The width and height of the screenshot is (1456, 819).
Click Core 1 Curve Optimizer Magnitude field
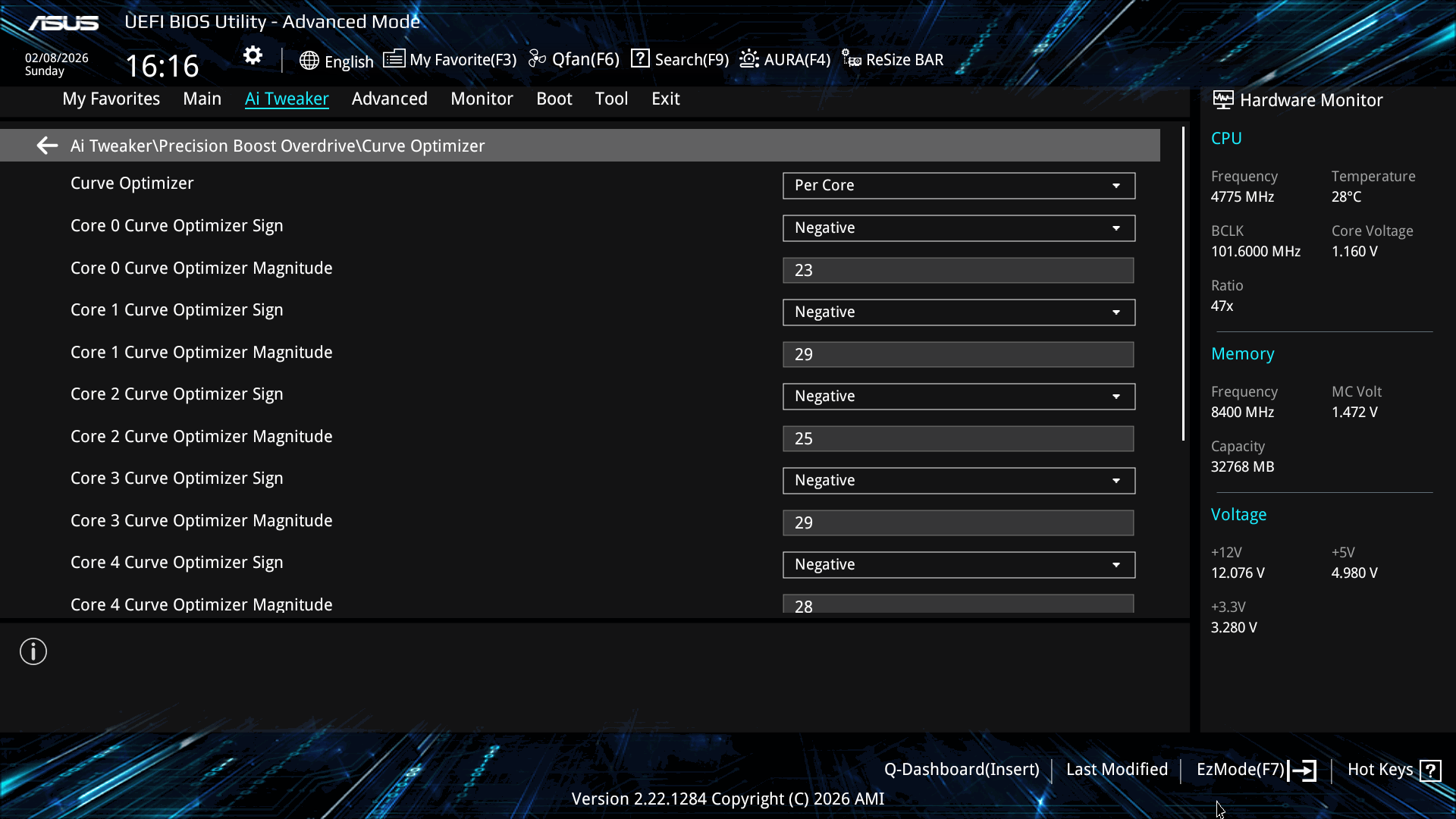pos(958,355)
